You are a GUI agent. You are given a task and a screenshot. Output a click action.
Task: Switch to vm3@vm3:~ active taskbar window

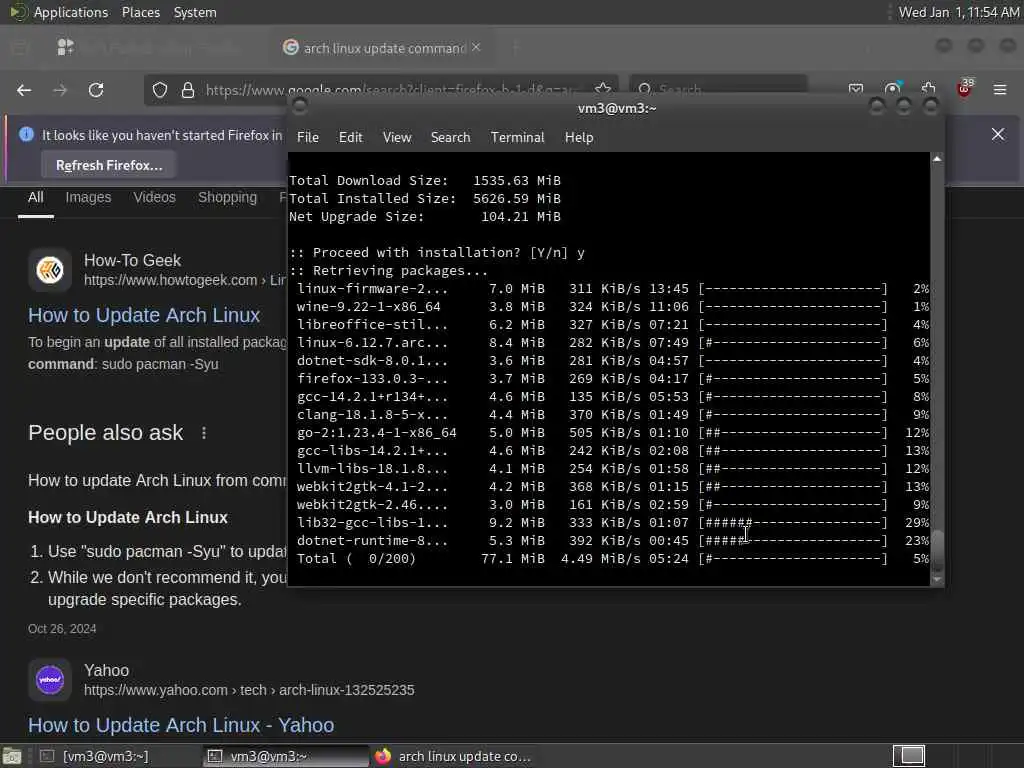coord(284,756)
